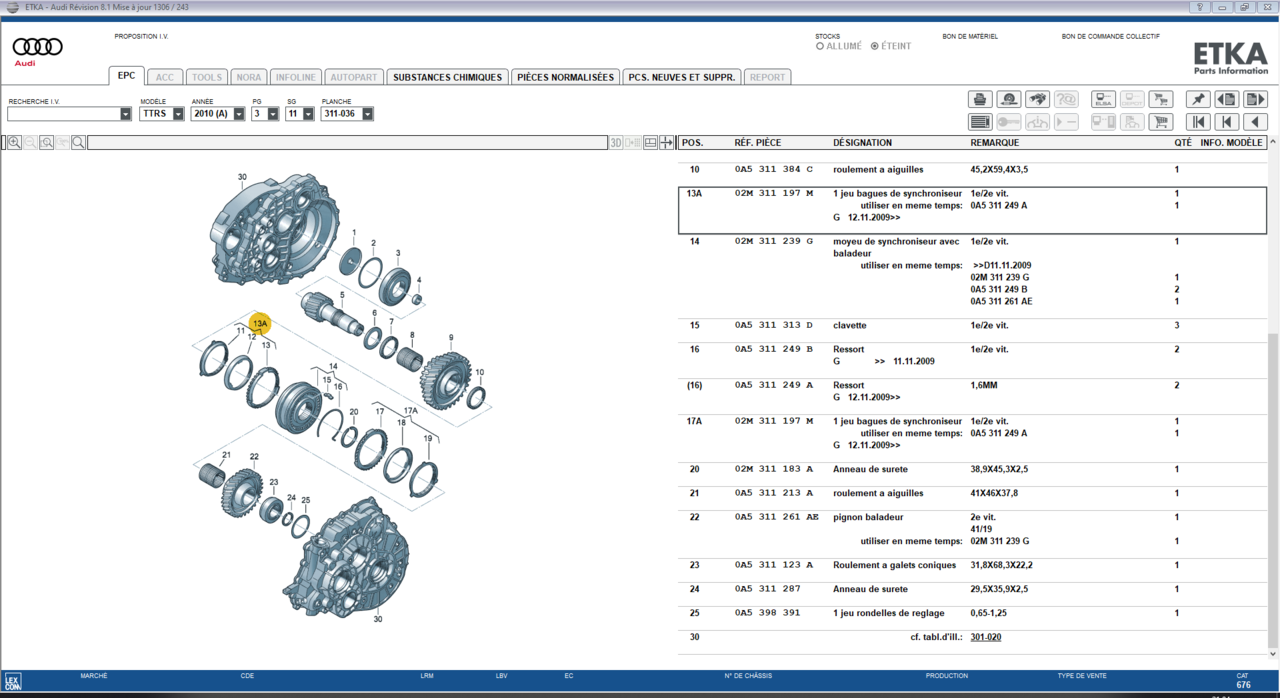Screen dimensions: 1280x698
Task: Open the PLANCHE 311-036 dropdown
Action: tap(366, 113)
